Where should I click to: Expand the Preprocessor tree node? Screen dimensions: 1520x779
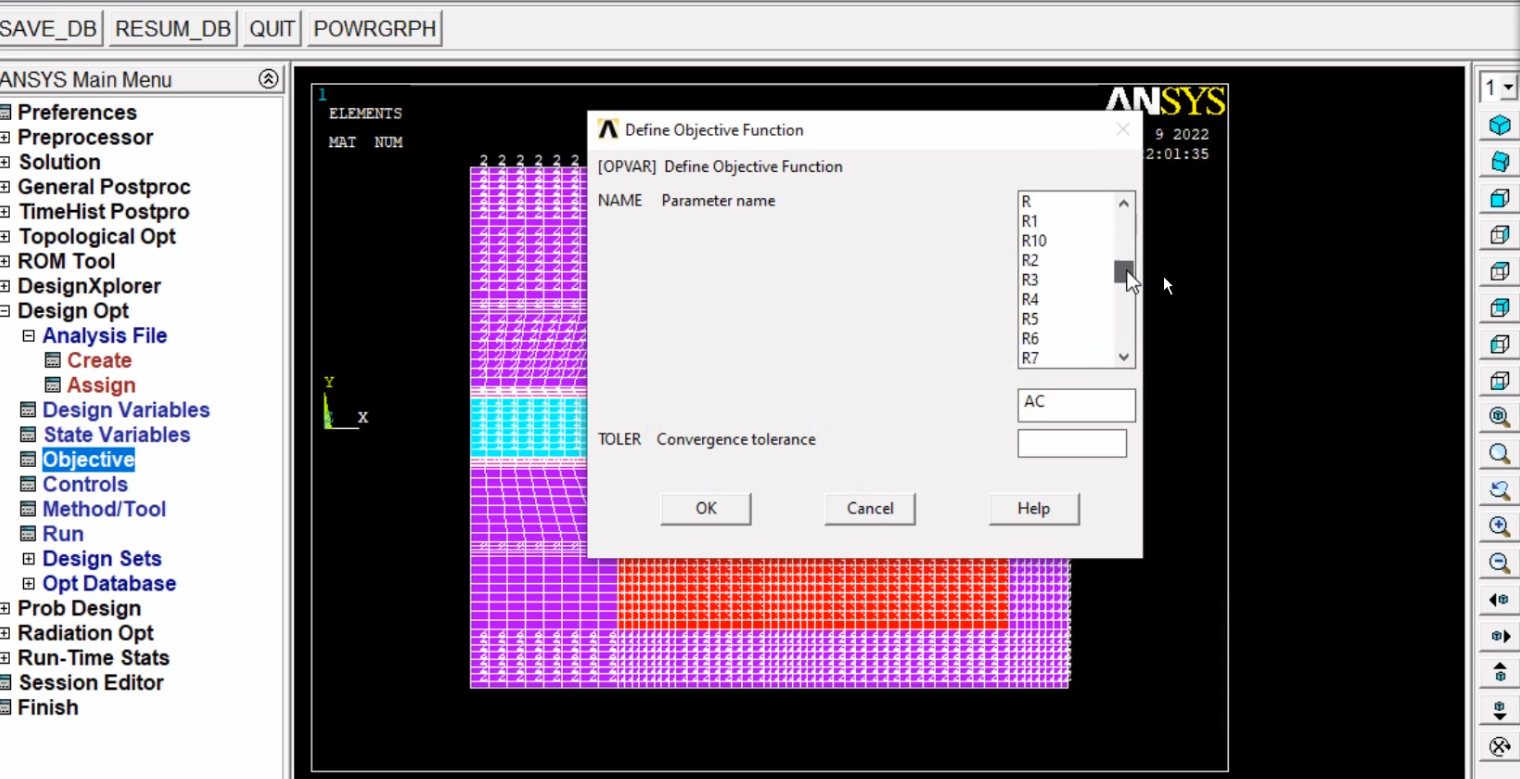point(5,137)
